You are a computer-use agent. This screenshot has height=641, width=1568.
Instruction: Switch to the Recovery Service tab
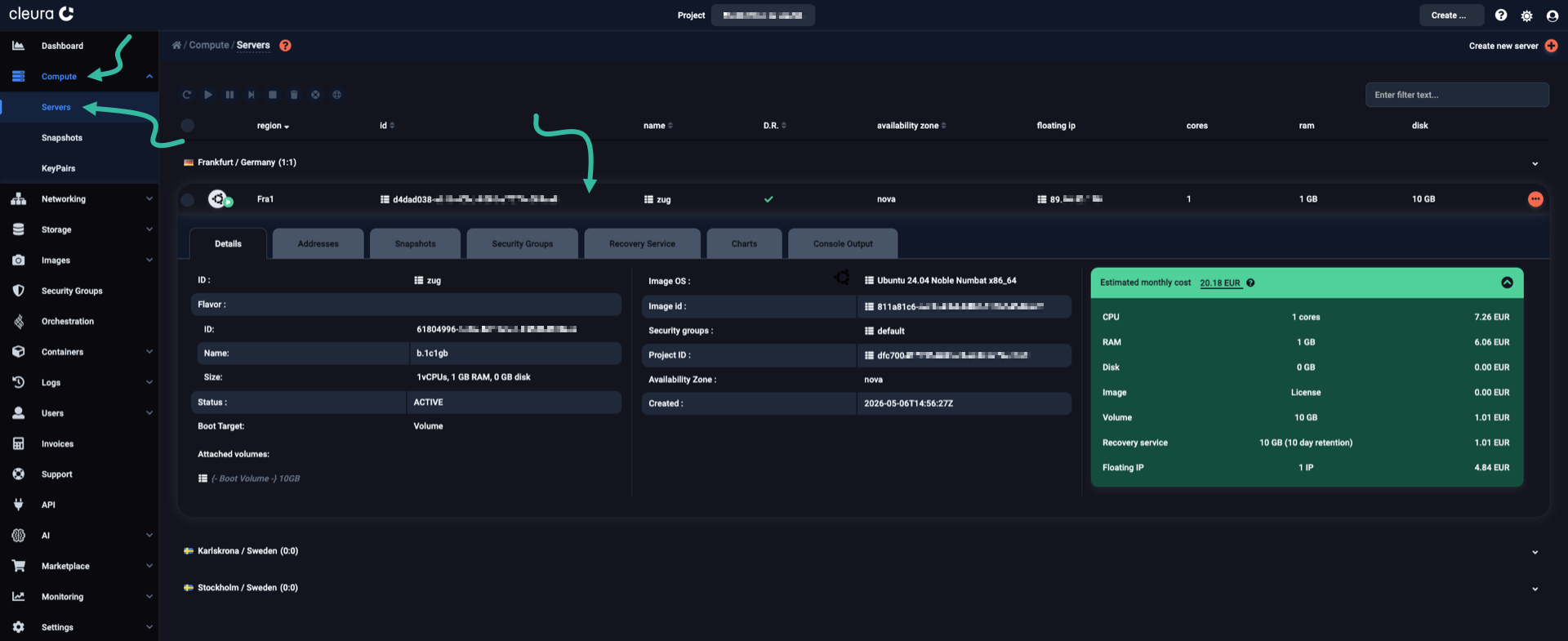642,243
